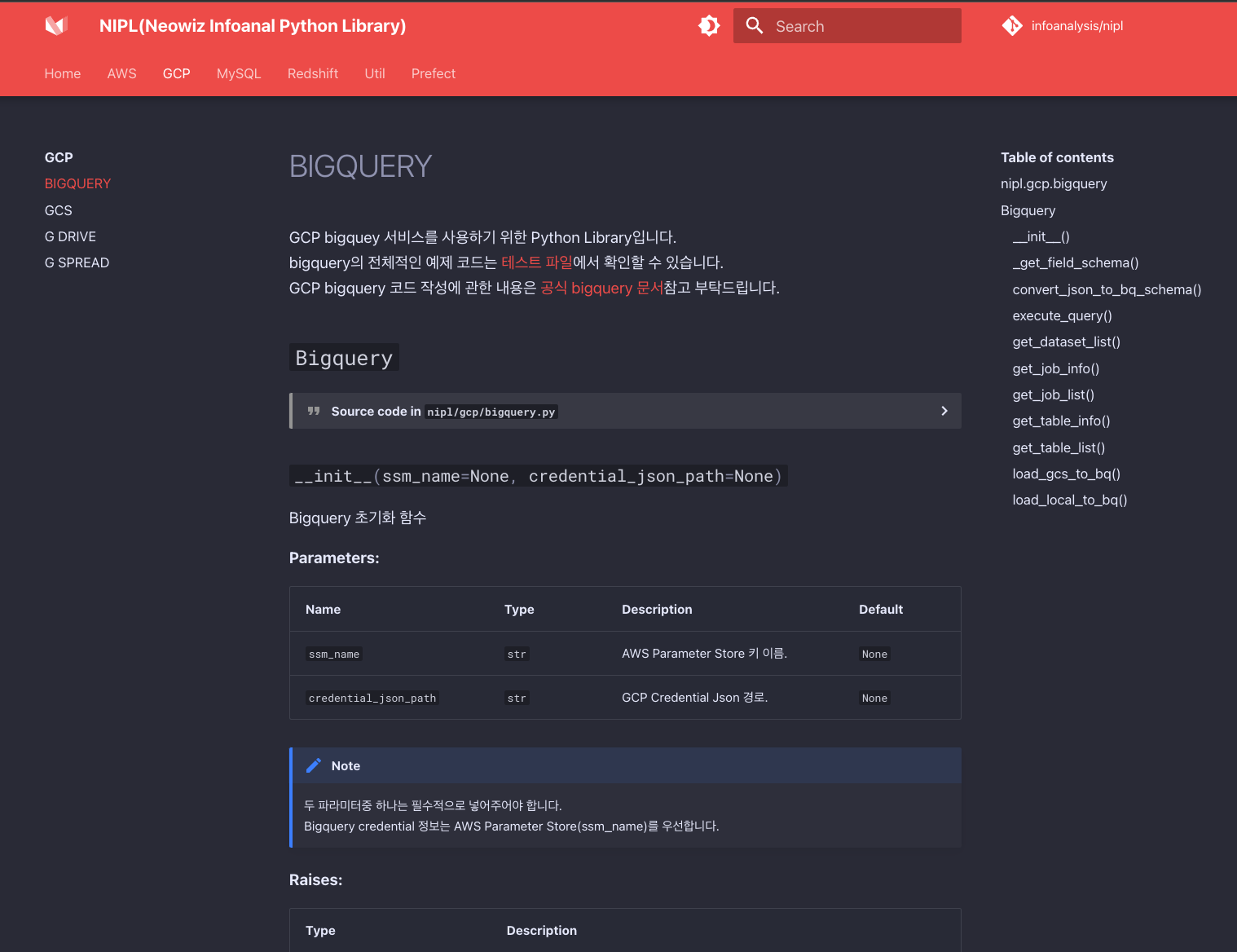Image resolution: width=1237 pixels, height=952 pixels.
Task: Jump to convert_json_to_bq_schema() in table of contents
Action: [x=1107, y=289]
